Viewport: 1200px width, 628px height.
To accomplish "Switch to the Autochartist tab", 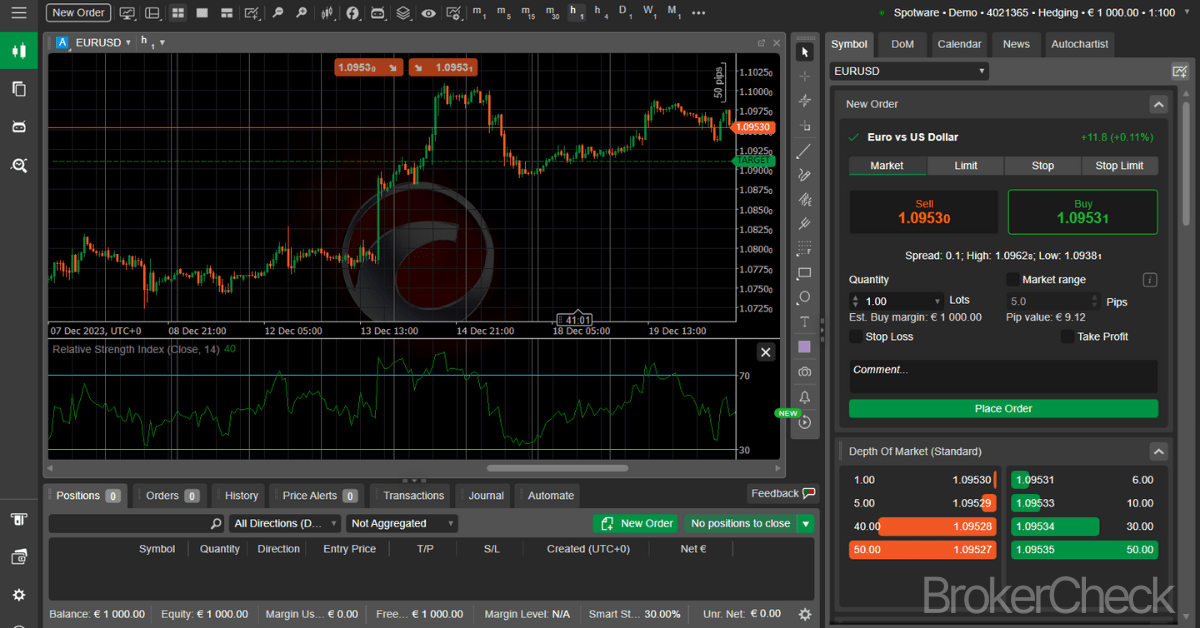I will (x=1079, y=44).
